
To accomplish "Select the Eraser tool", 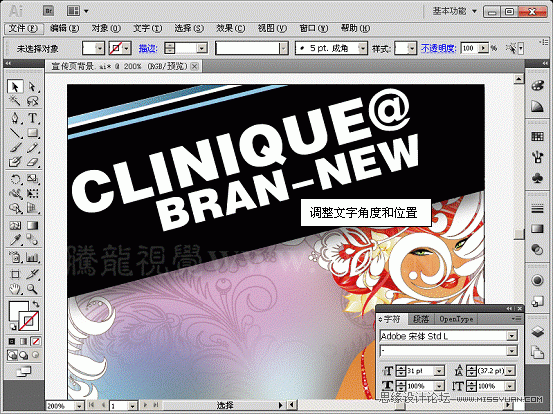I will (32, 162).
